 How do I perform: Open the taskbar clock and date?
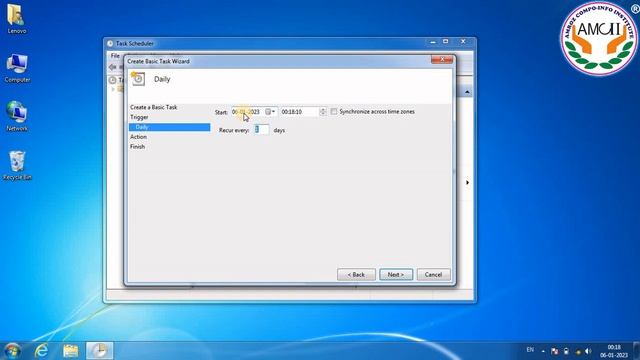click(x=614, y=351)
